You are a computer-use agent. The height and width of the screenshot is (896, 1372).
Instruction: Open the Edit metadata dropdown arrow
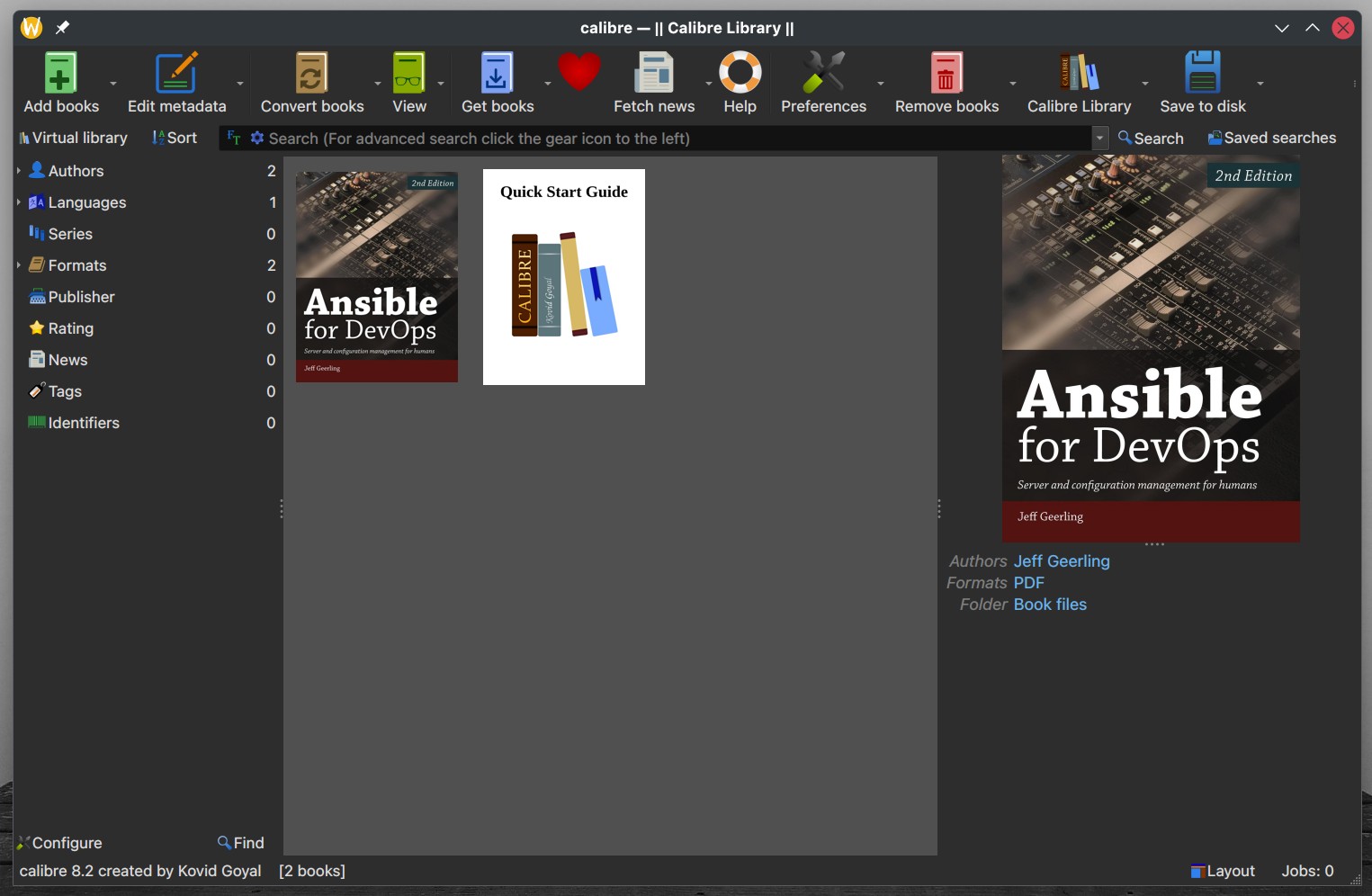tap(240, 84)
